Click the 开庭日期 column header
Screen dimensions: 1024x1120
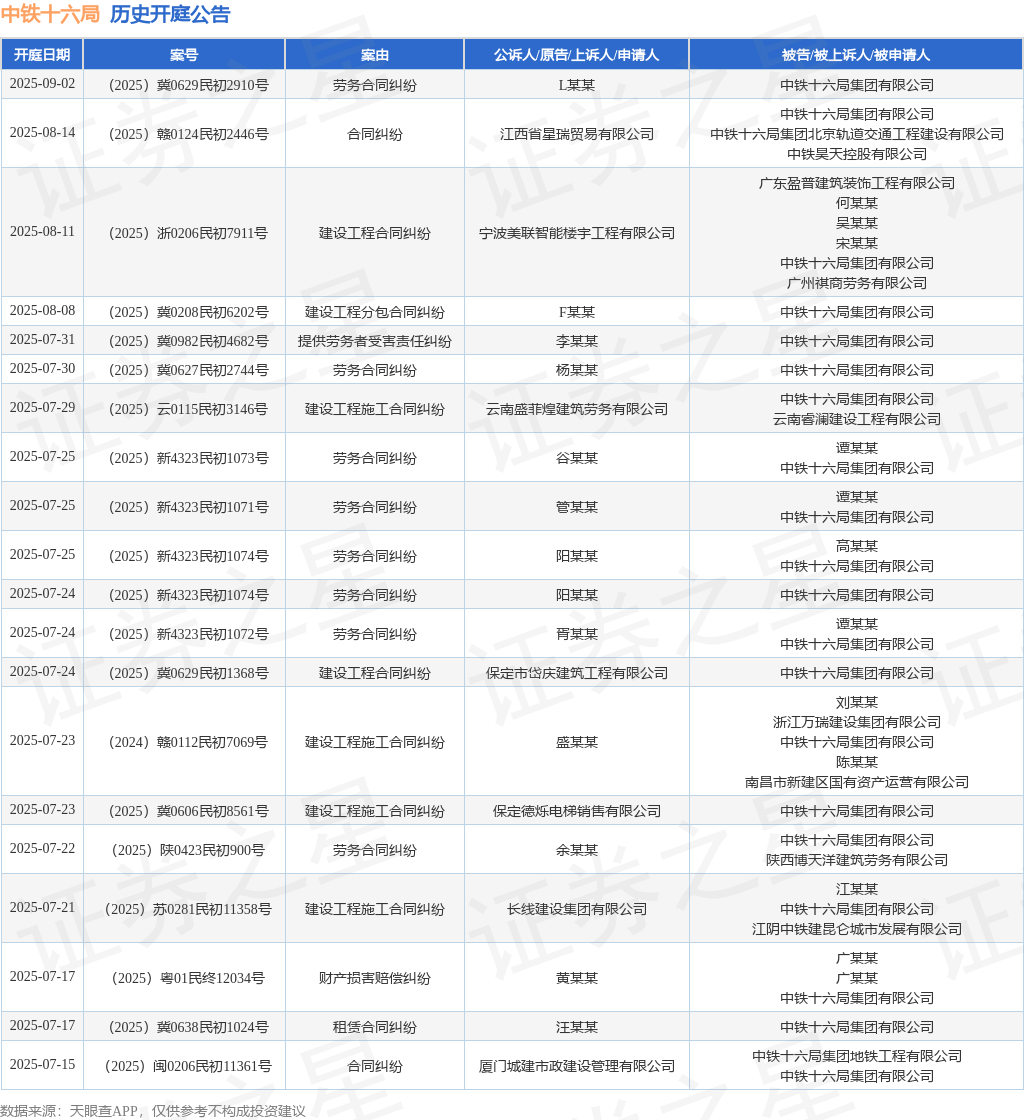pos(42,55)
